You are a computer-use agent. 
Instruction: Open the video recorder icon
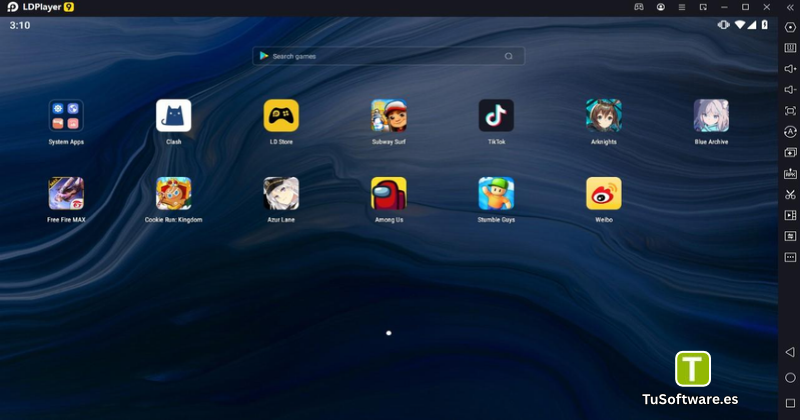pos(790,215)
